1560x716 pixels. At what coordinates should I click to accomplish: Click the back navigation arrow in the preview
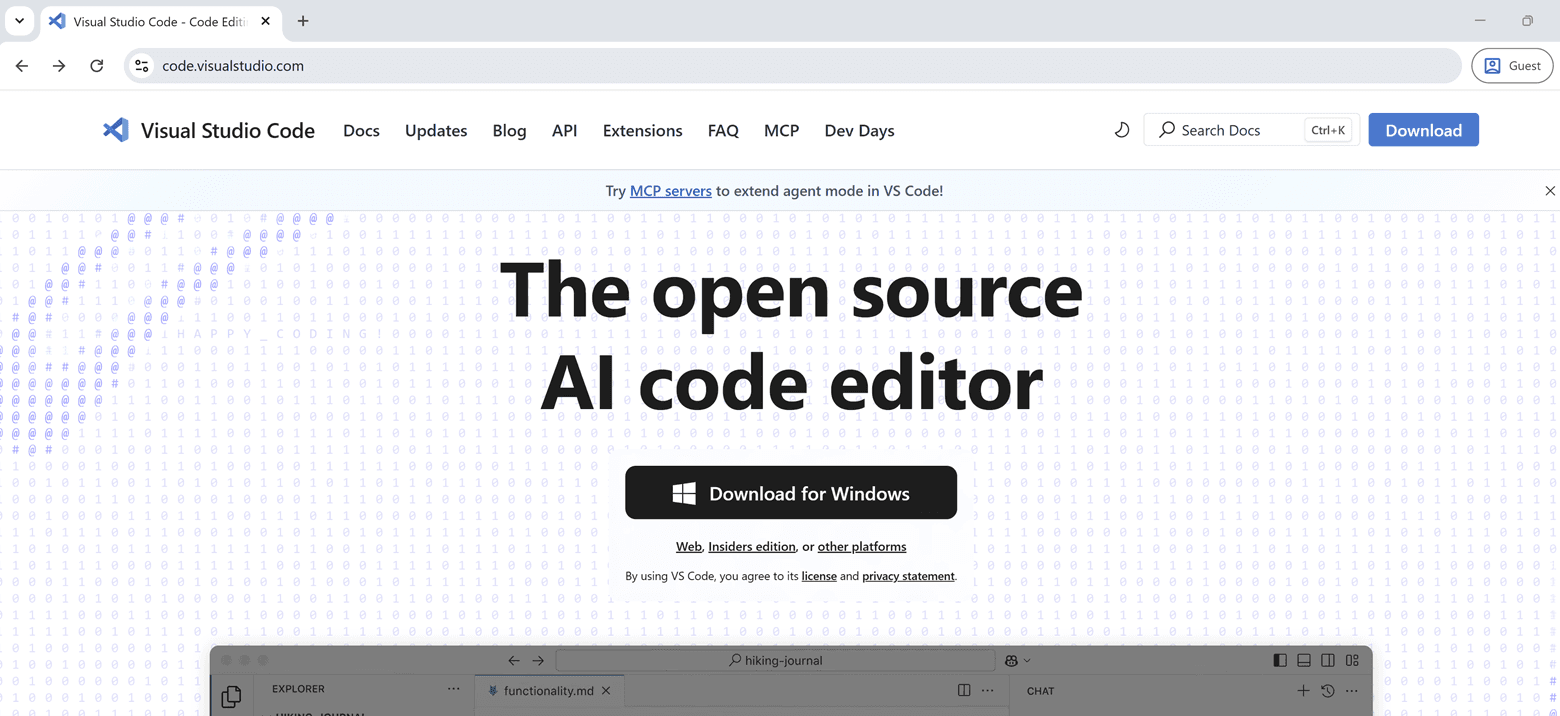(x=513, y=660)
